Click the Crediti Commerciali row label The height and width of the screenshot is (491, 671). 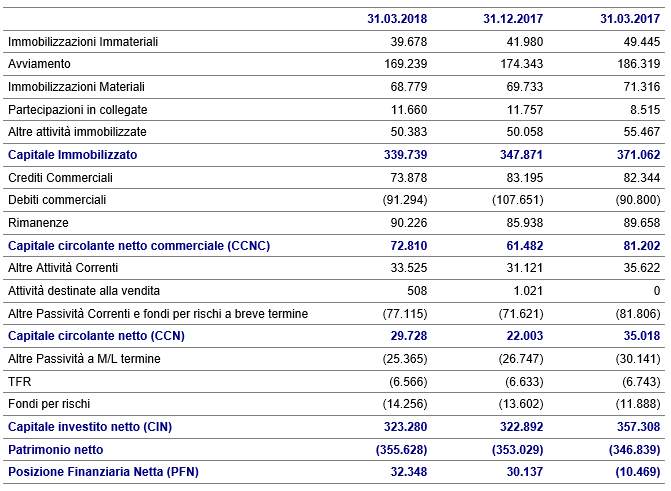tap(60, 177)
